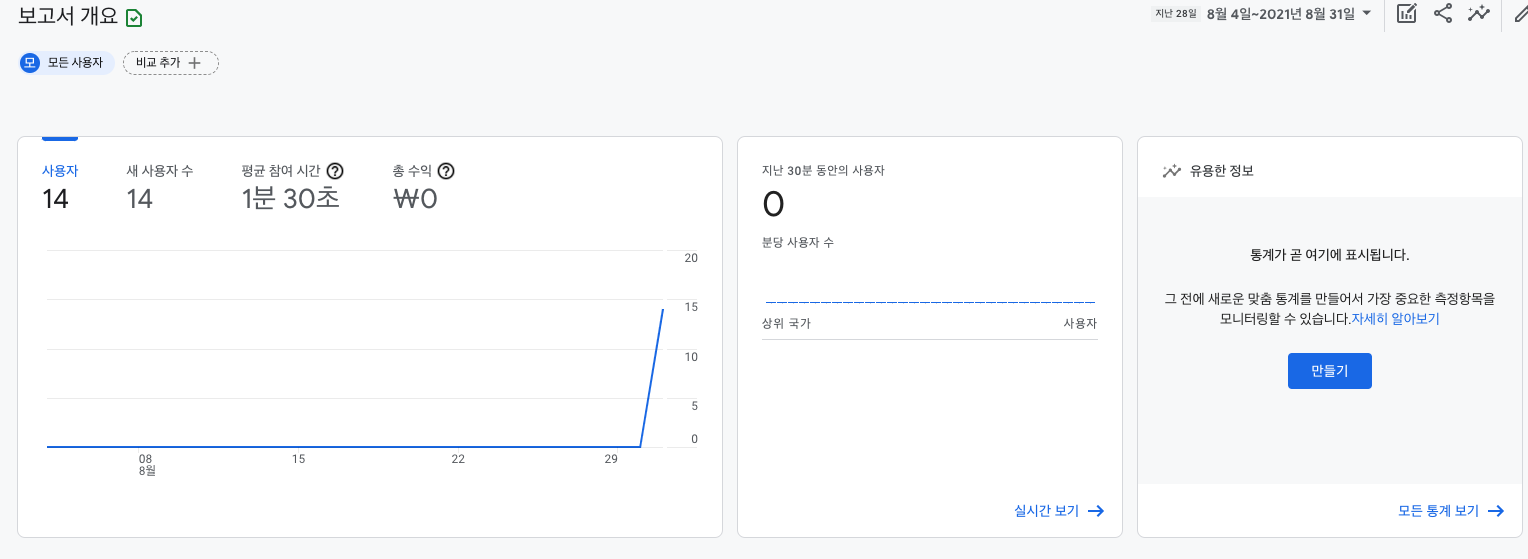
Task: Click the sparkle icon beside 유용한 정보
Action: pyautogui.click(x=1172, y=171)
